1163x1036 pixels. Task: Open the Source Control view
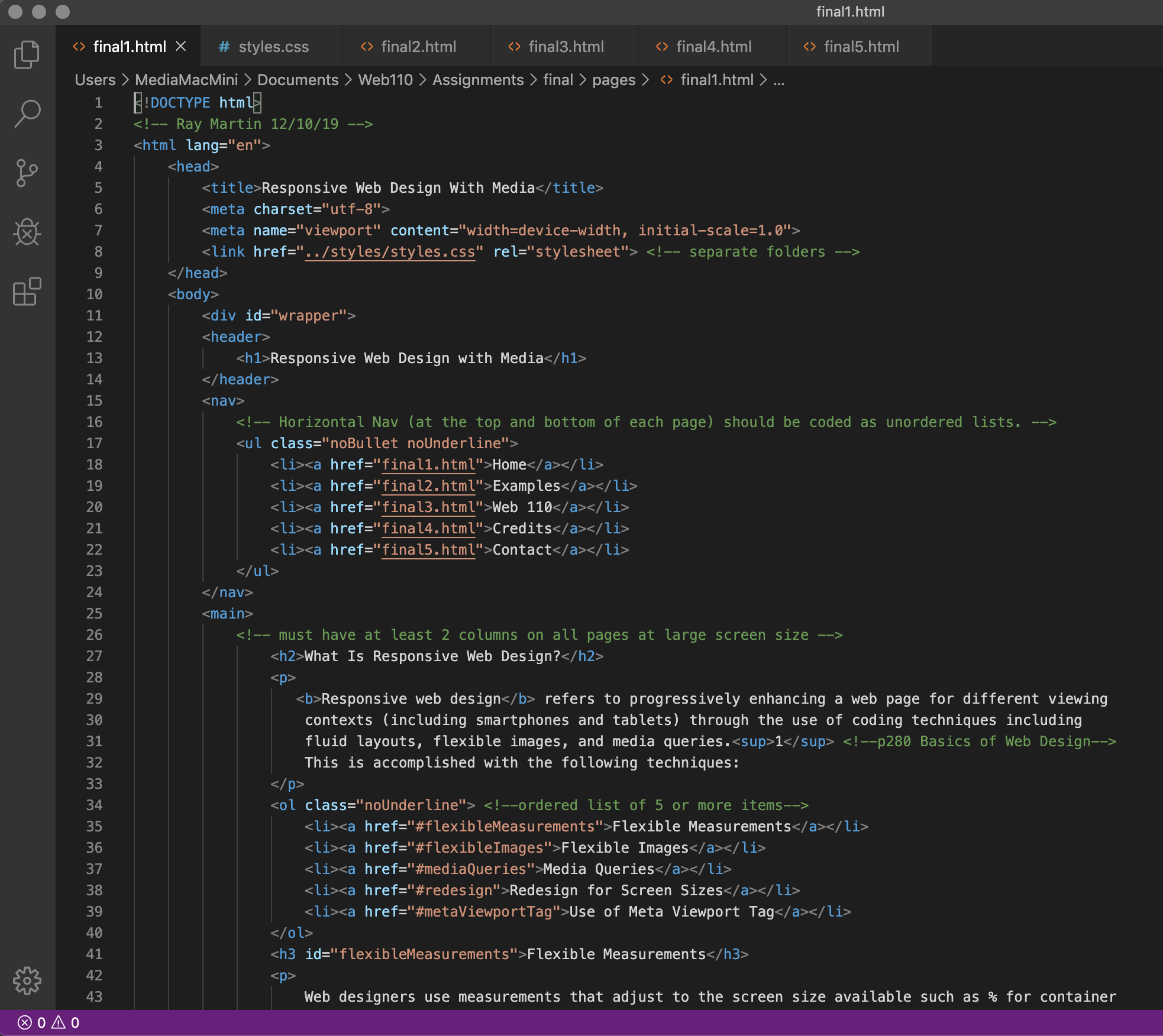click(27, 173)
